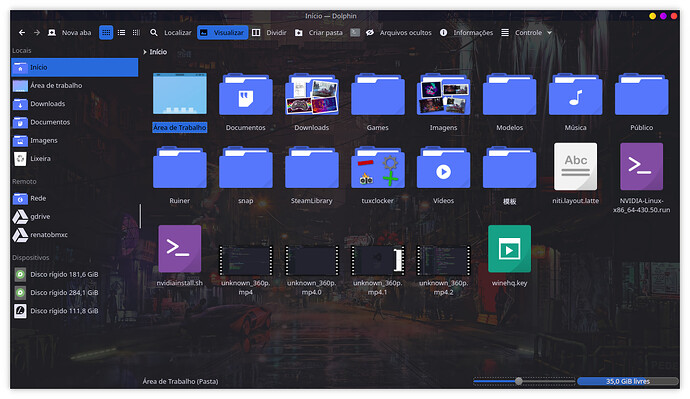
Task: Select the NVIDIA-Linux .run file
Action: coord(642,166)
